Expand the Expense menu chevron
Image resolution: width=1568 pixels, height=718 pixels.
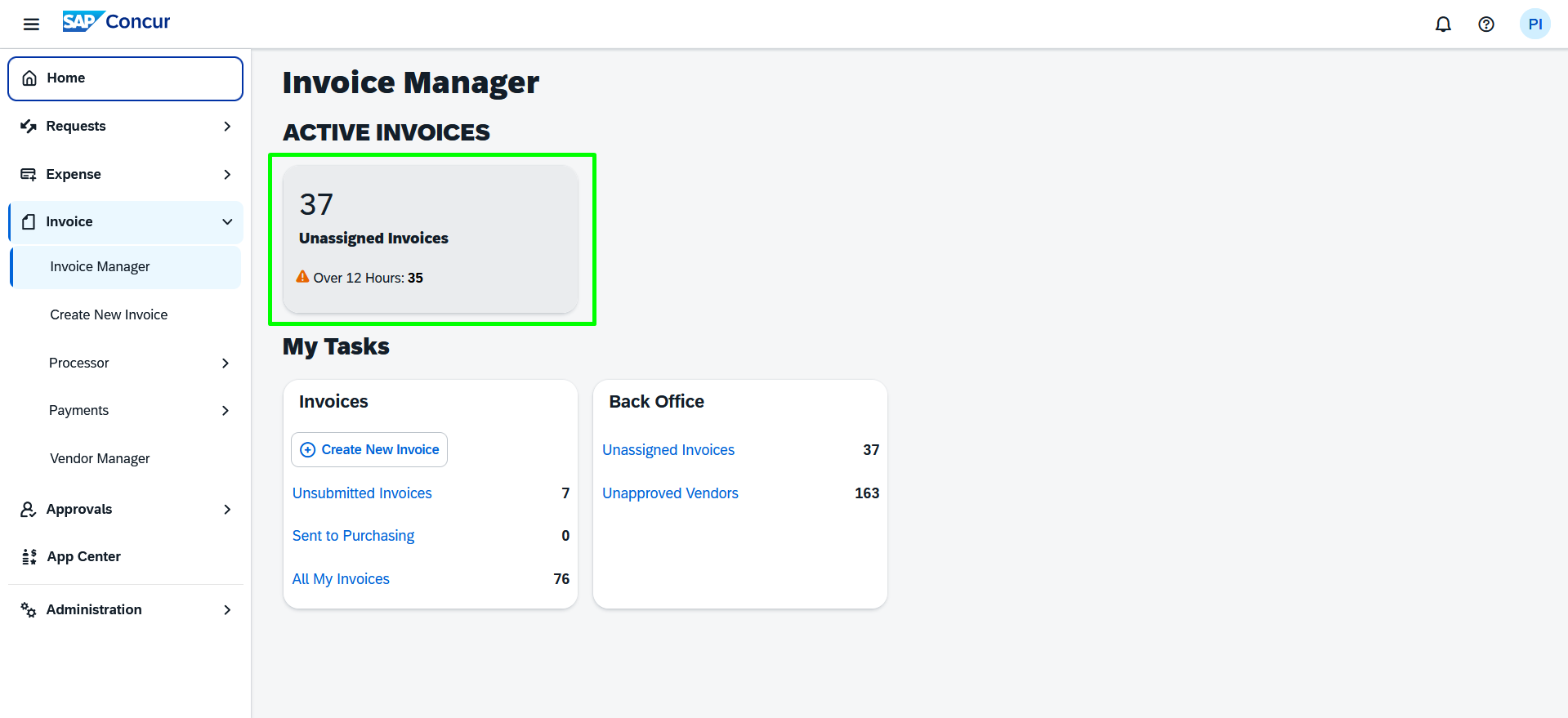(227, 175)
